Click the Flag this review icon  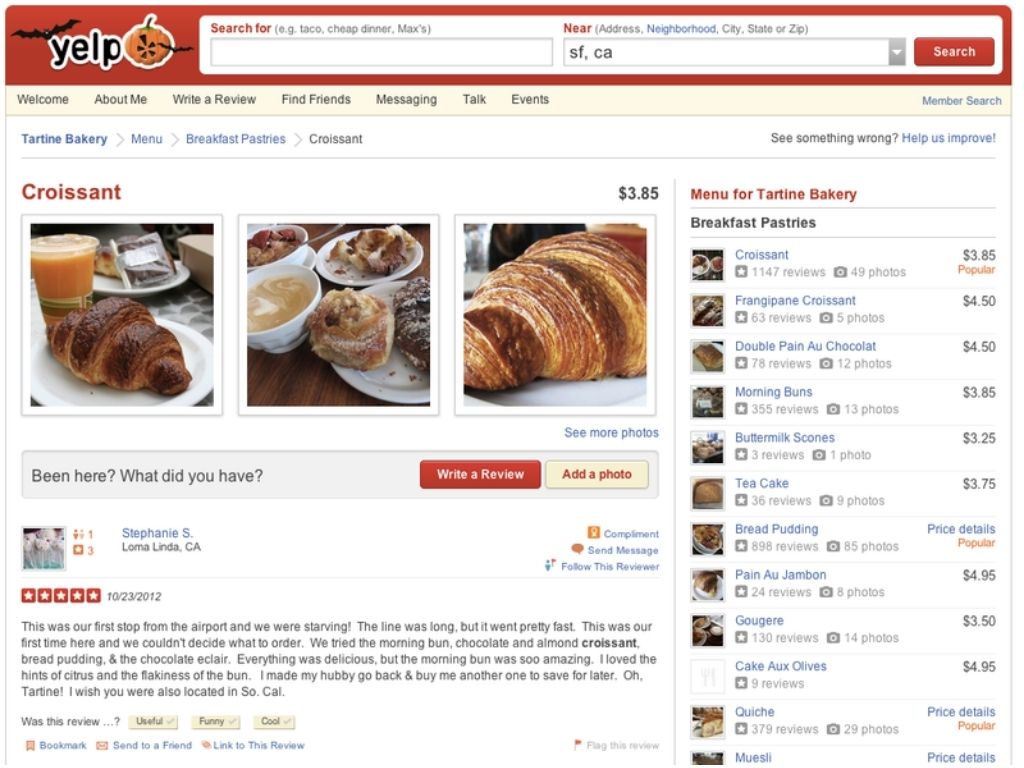(x=577, y=744)
